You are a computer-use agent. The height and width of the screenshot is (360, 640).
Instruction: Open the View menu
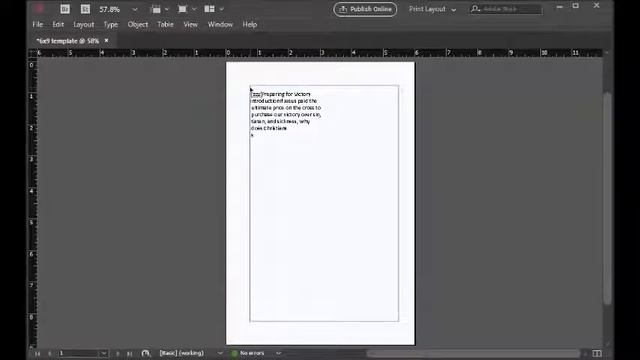click(190, 24)
